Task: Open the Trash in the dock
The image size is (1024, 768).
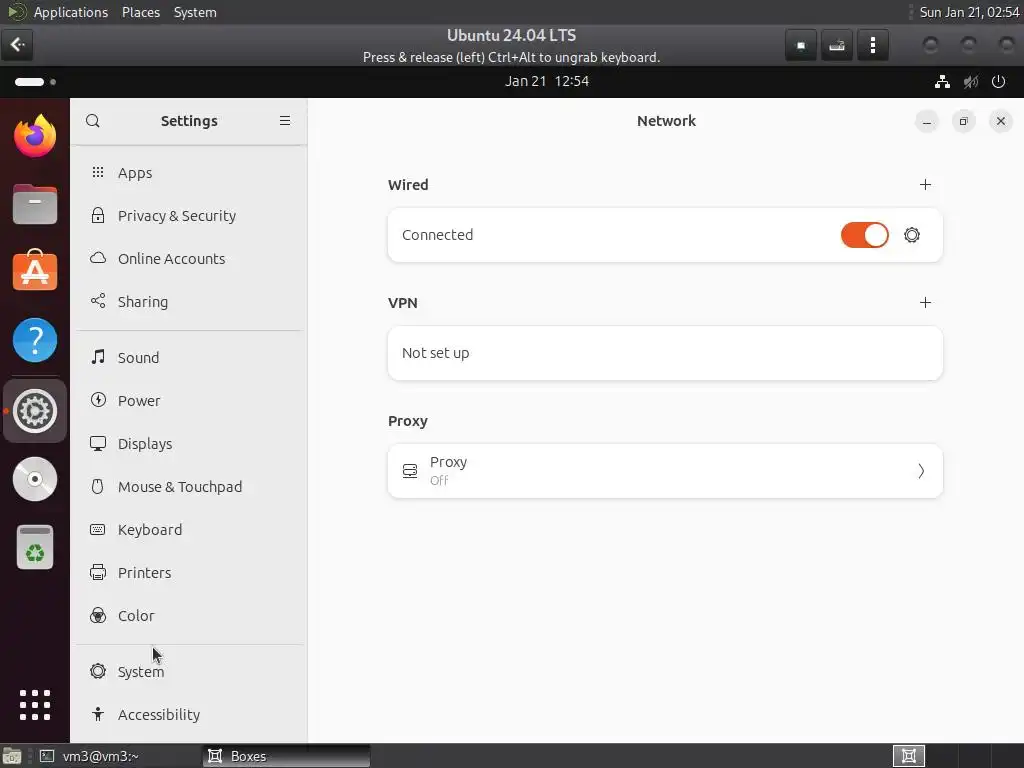Action: point(35,547)
